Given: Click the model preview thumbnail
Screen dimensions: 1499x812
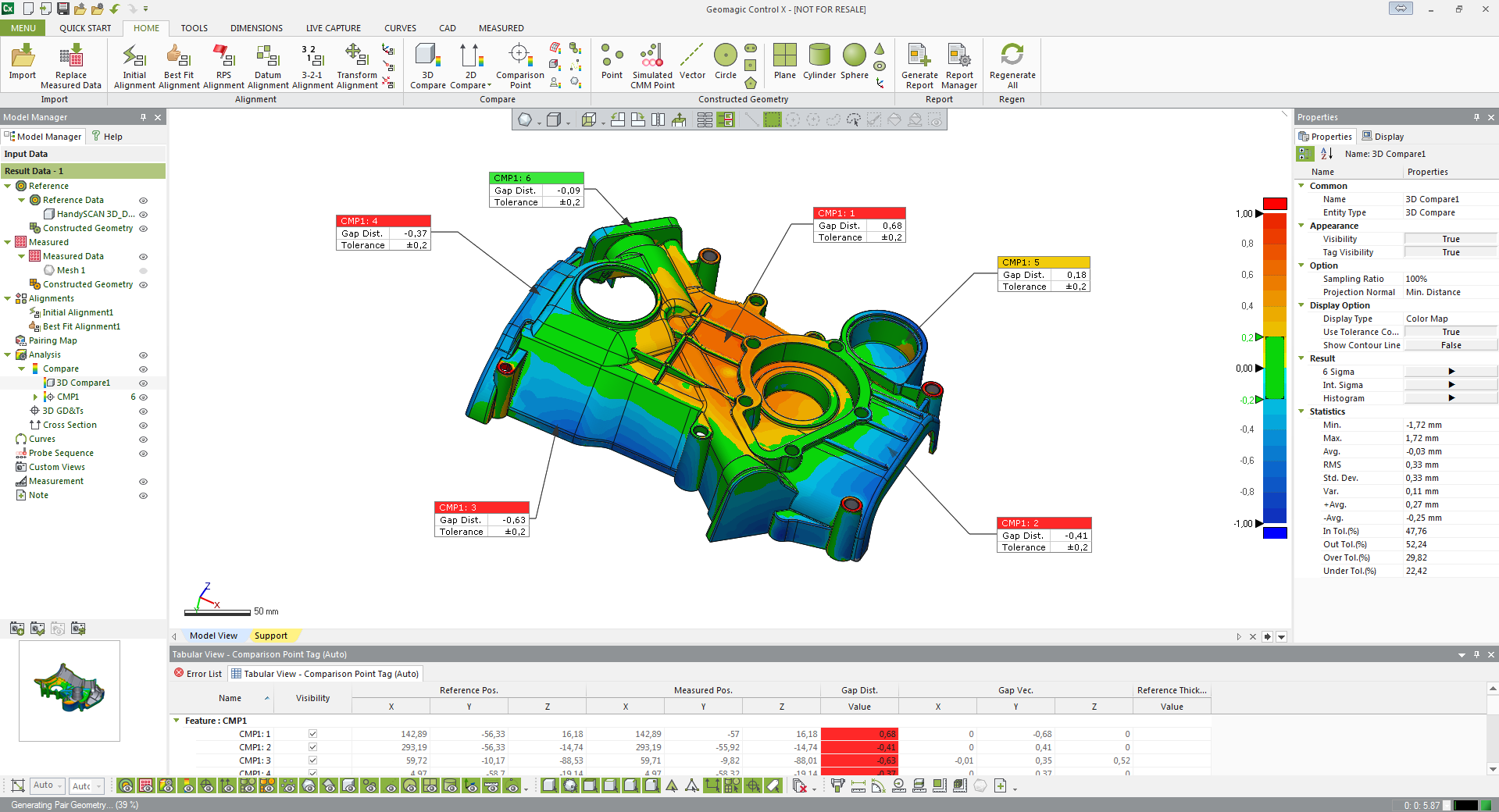Looking at the screenshot, I should pyautogui.click(x=70, y=690).
